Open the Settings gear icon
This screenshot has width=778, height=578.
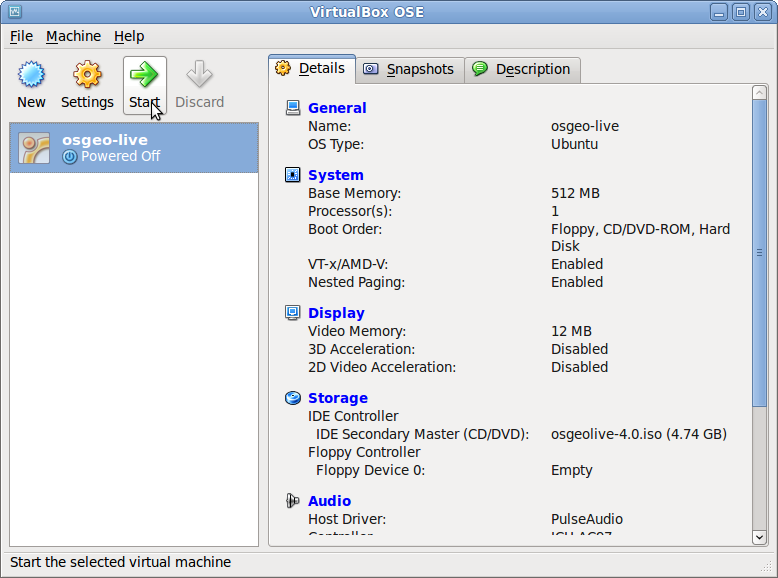(x=87, y=75)
